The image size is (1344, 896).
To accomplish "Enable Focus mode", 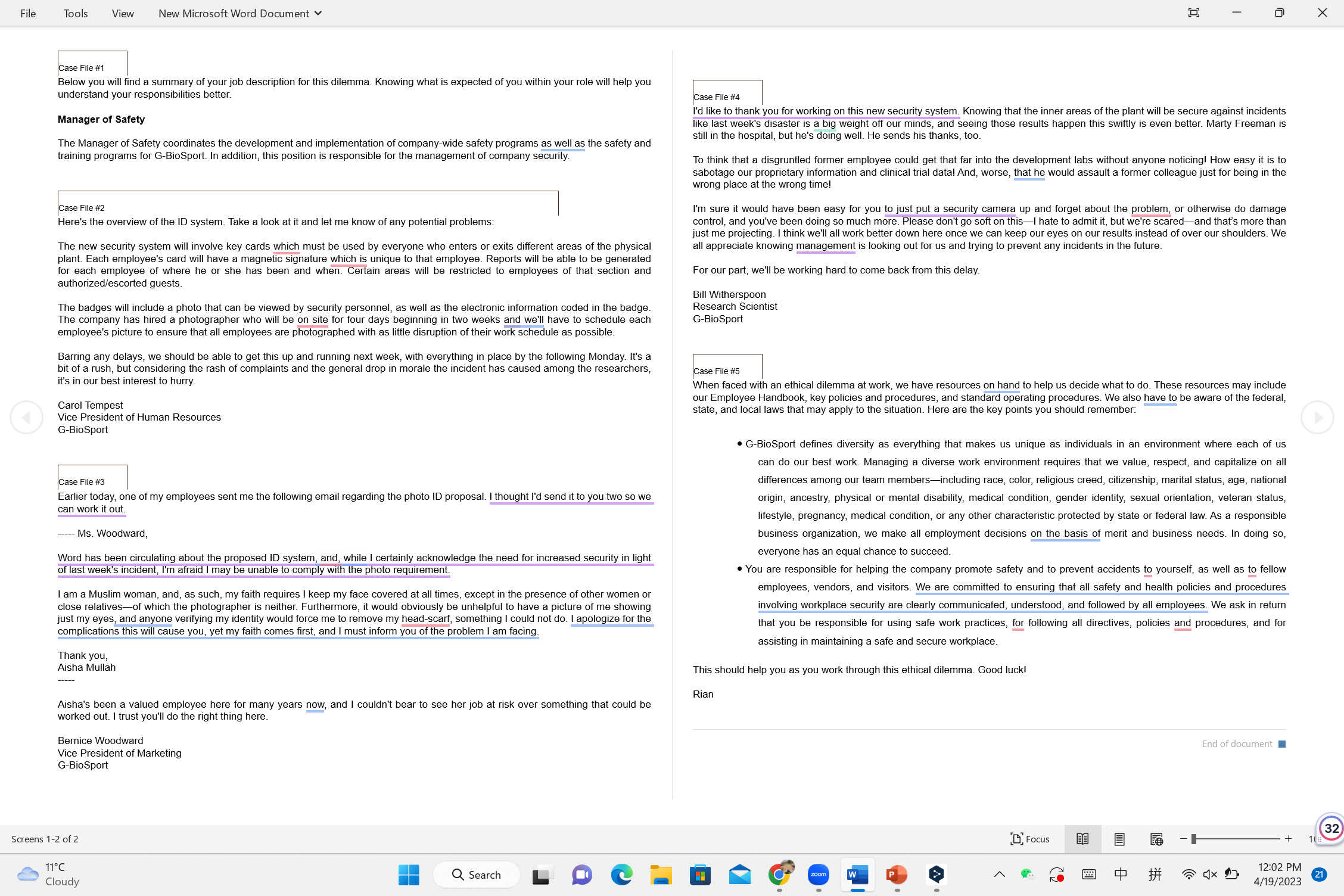I will click(x=1030, y=839).
